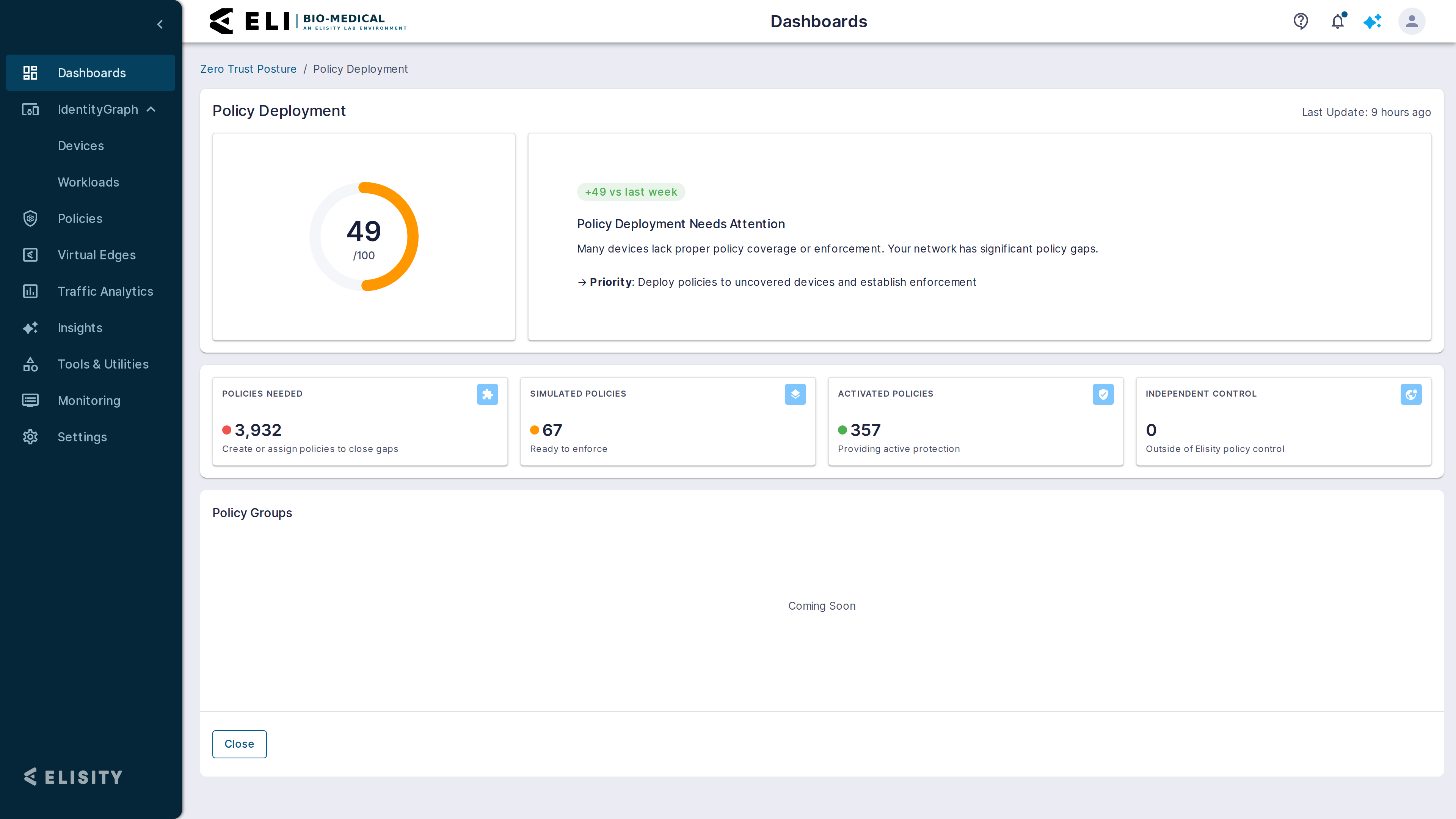Open the user profile avatar
Viewport: 1456px width, 819px height.
(x=1411, y=22)
